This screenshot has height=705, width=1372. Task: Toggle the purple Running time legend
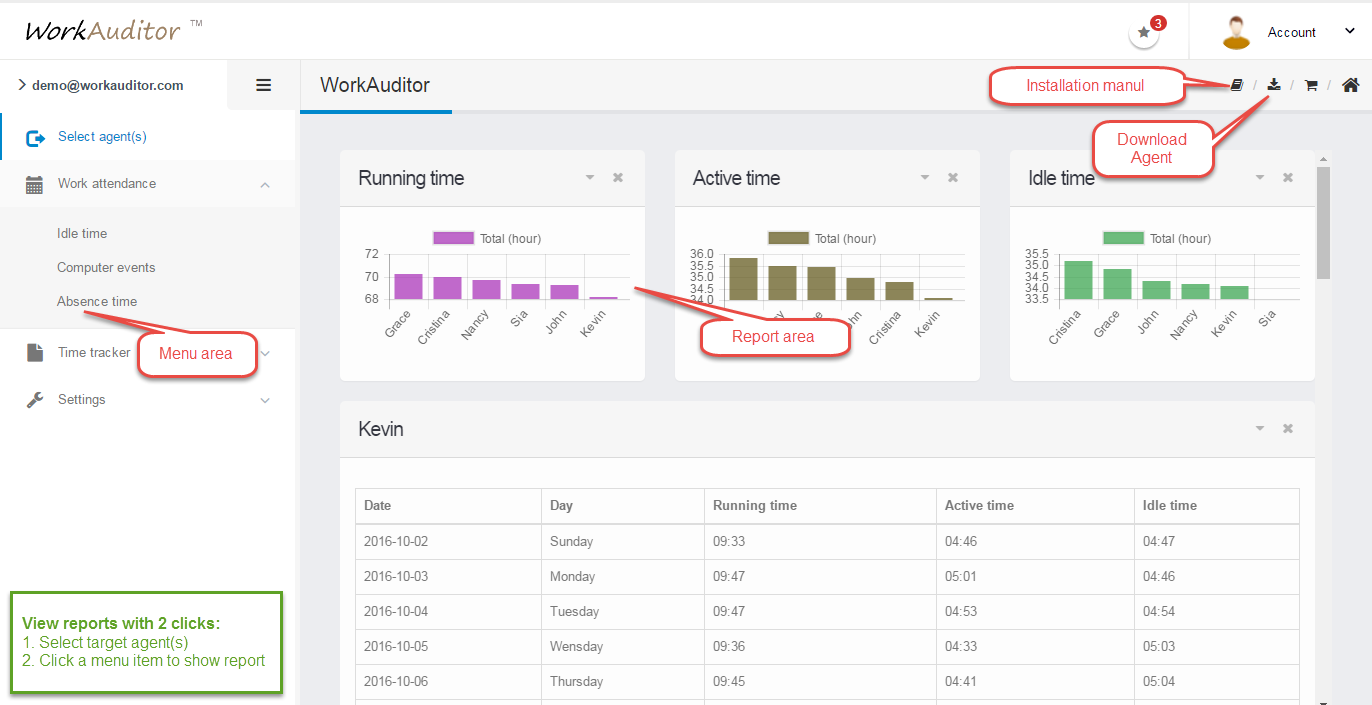coord(453,238)
